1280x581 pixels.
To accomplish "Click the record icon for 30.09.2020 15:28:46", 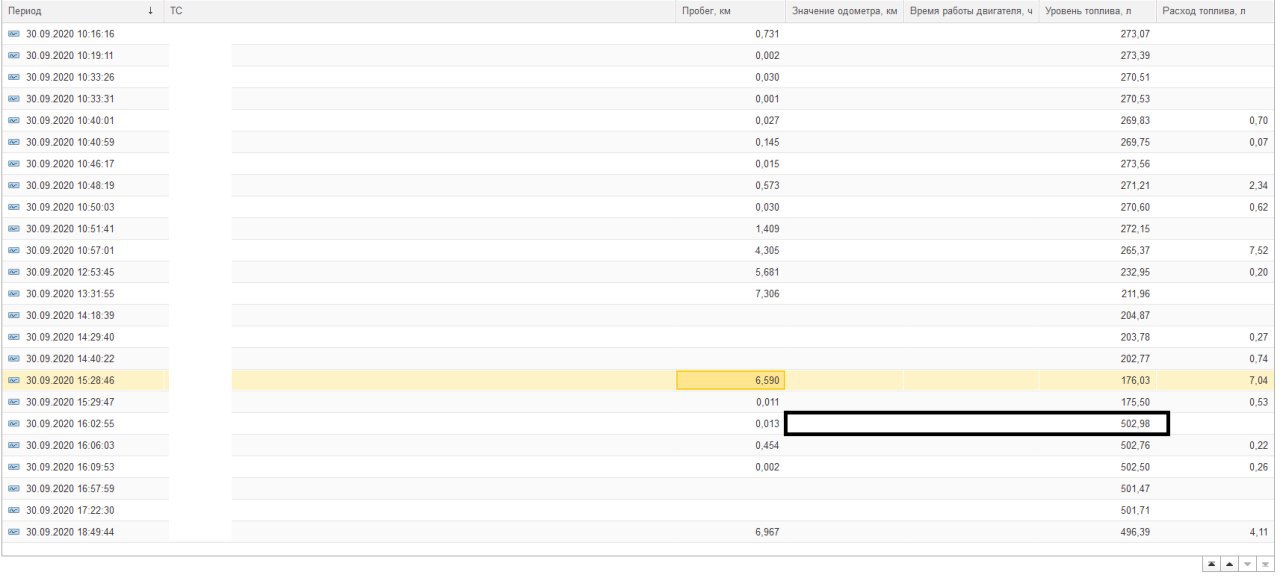I will [14, 380].
